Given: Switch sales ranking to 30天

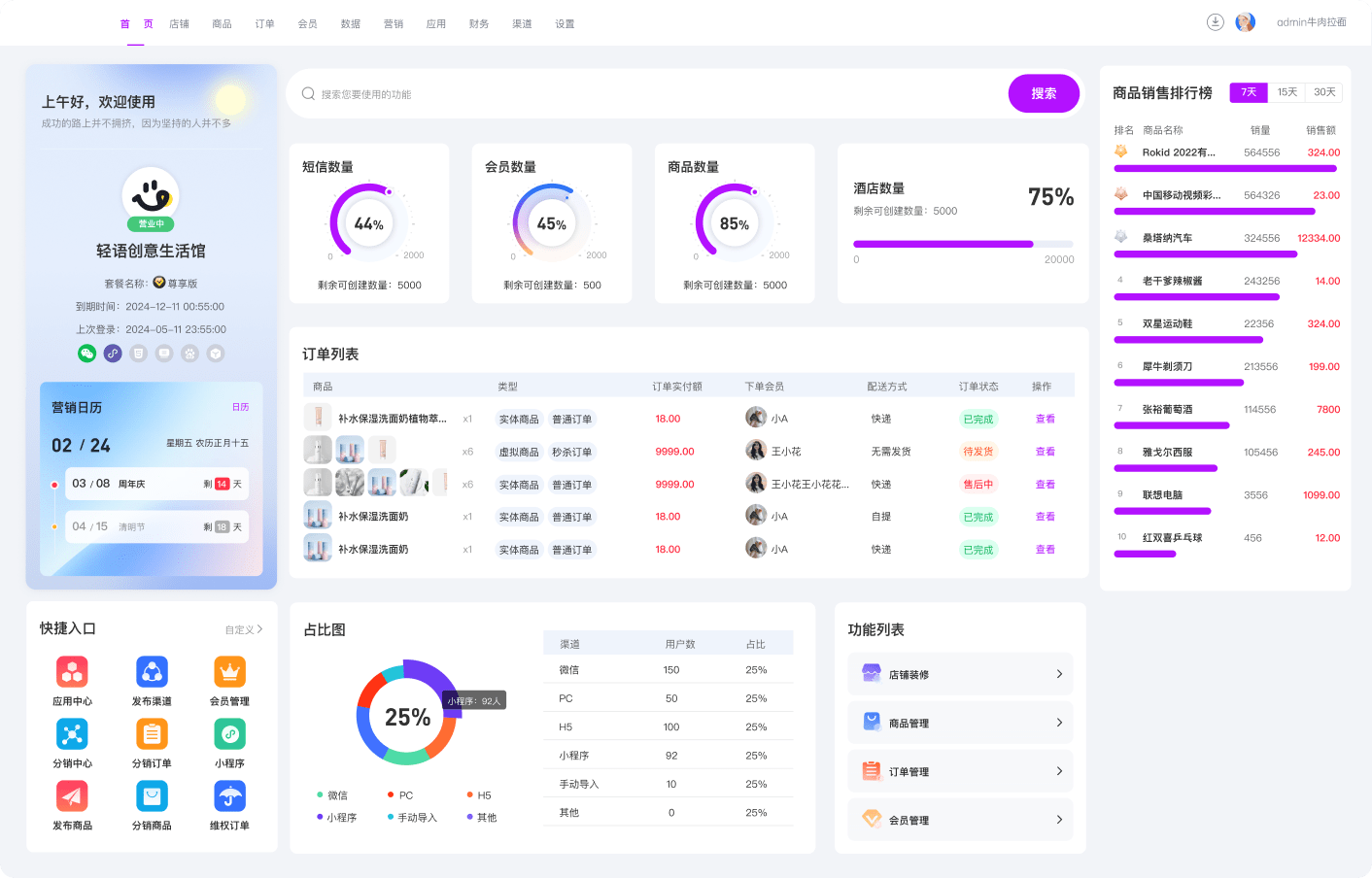Looking at the screenshot, I should (x=1323, y=92).
